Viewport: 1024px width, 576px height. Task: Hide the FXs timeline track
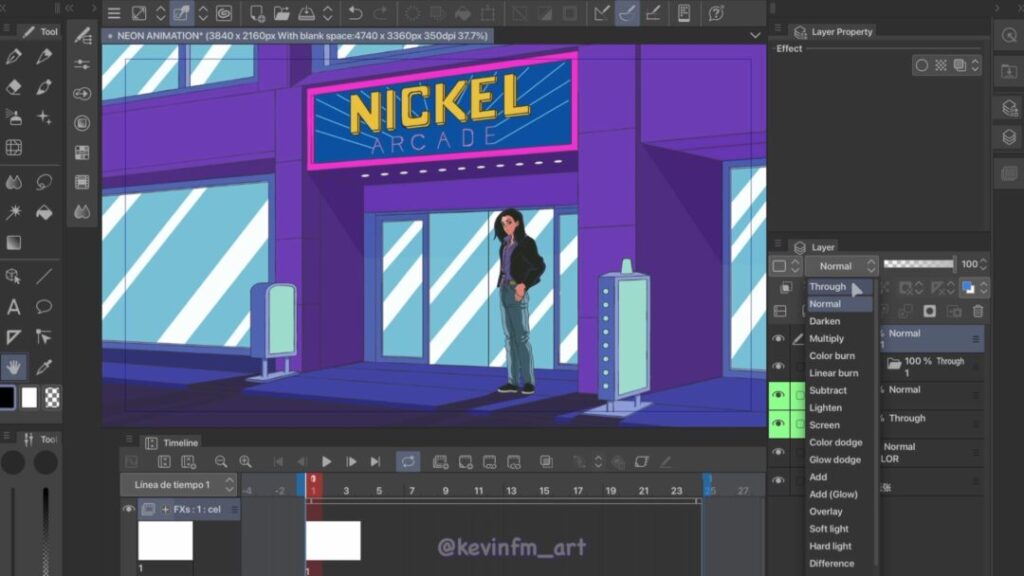(x=128, y=510)
